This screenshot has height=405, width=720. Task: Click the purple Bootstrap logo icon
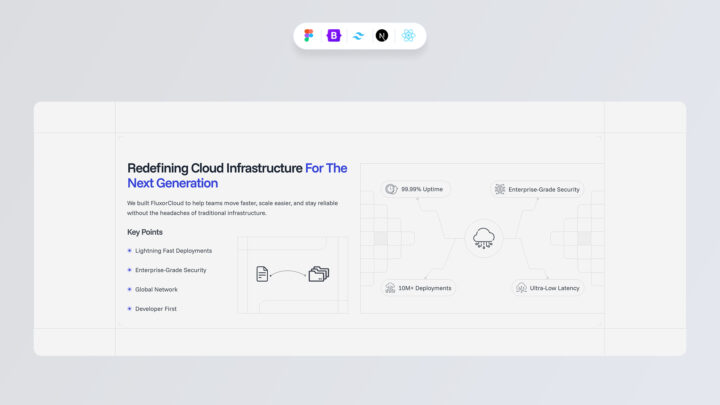coord(334,35)
